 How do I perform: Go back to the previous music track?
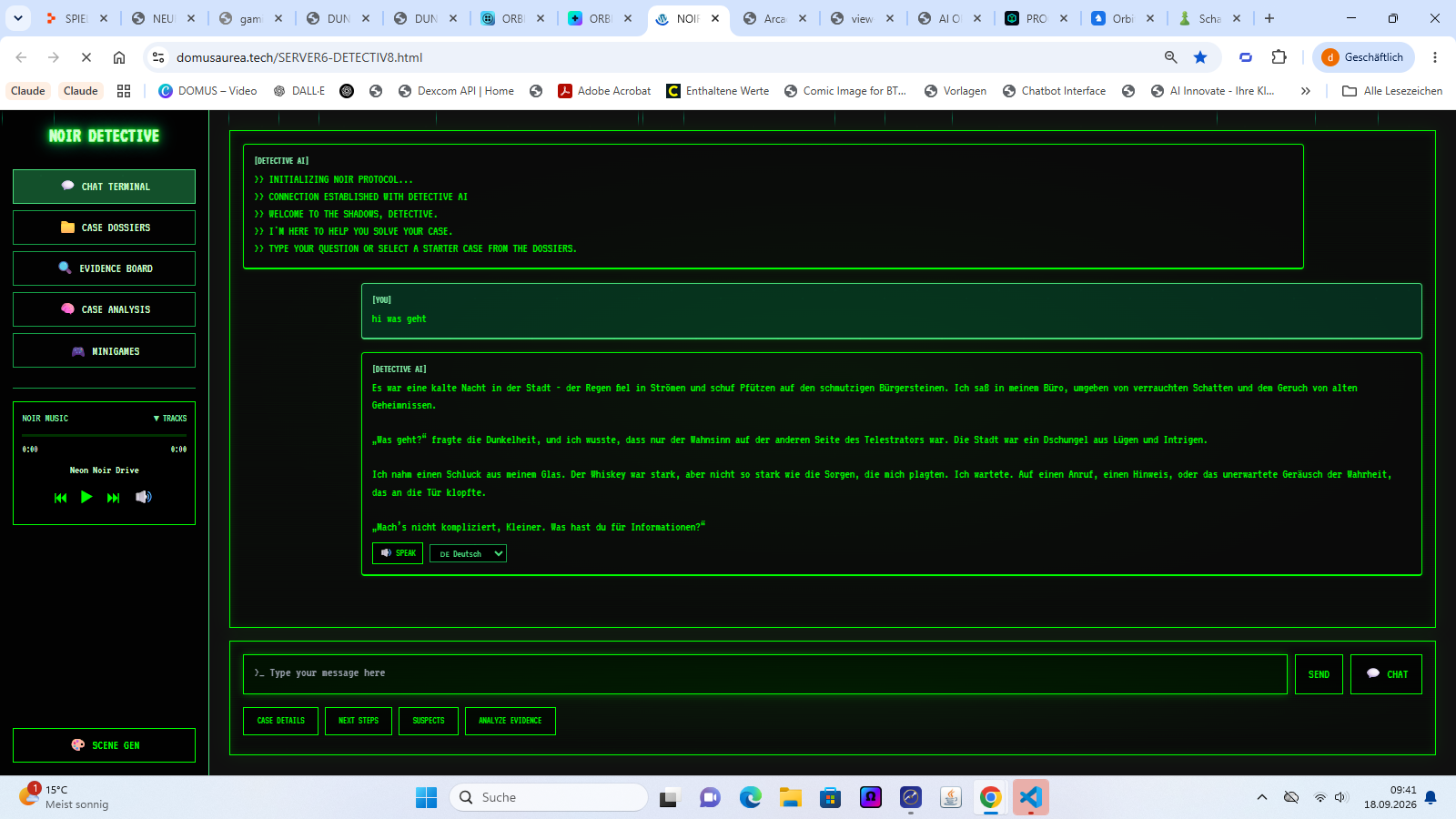coord(60,498)
